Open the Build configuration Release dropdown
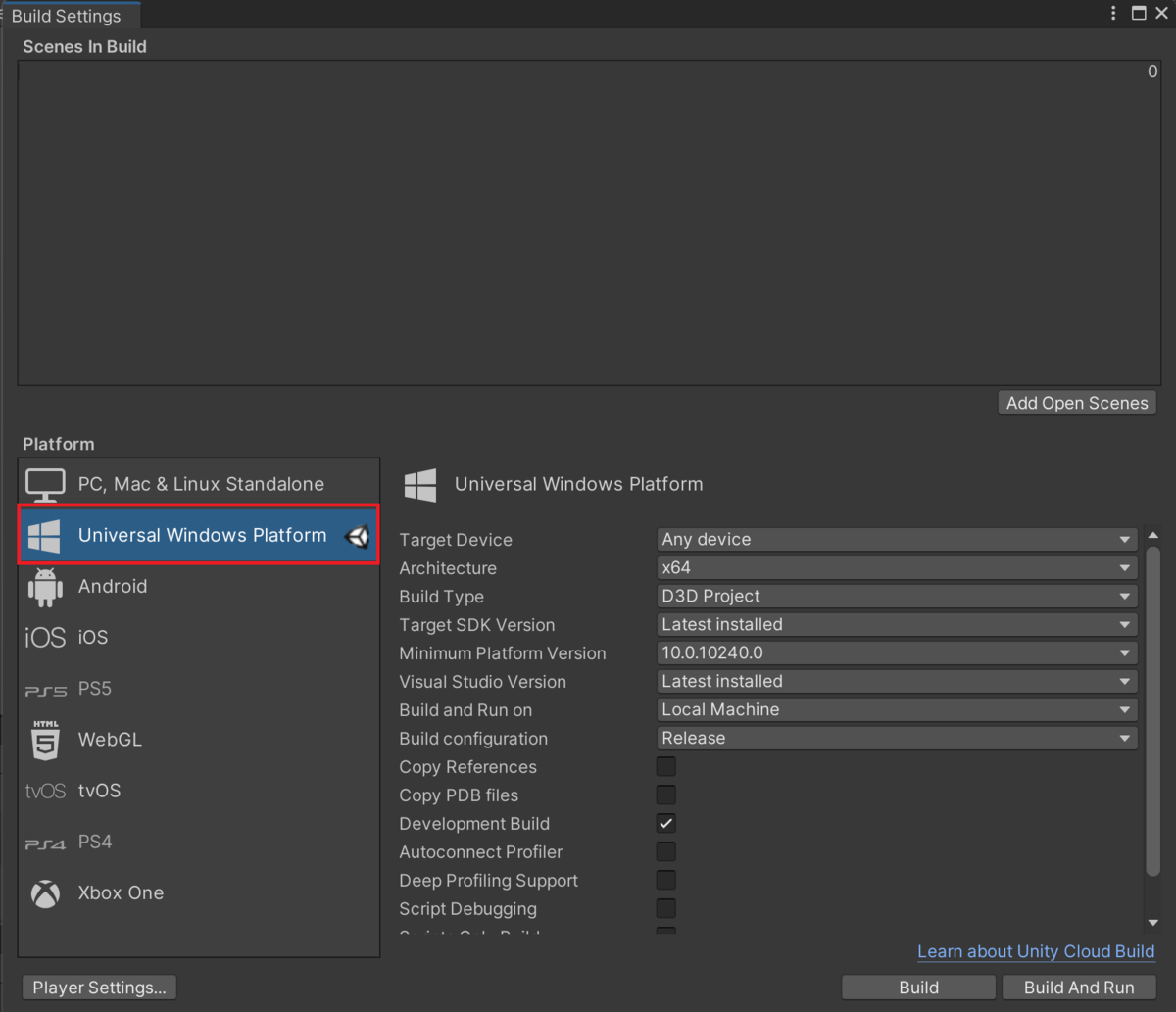This screenshot has width=1176, height=1012. tap(897, 739)
